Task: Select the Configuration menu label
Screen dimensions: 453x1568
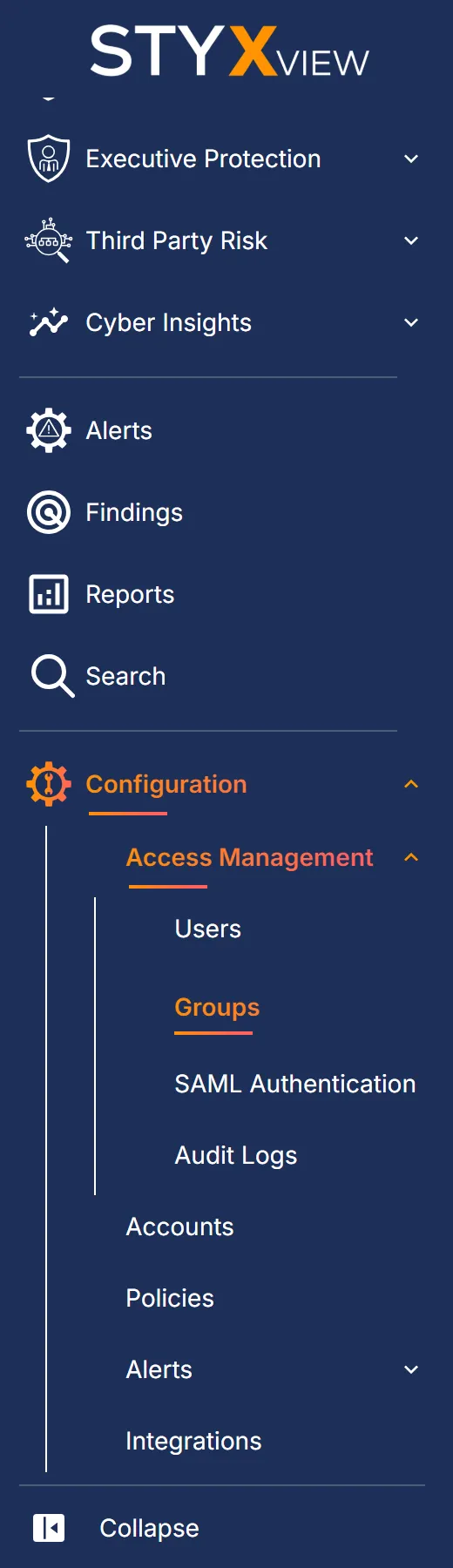Action: [x=166, y=784]
